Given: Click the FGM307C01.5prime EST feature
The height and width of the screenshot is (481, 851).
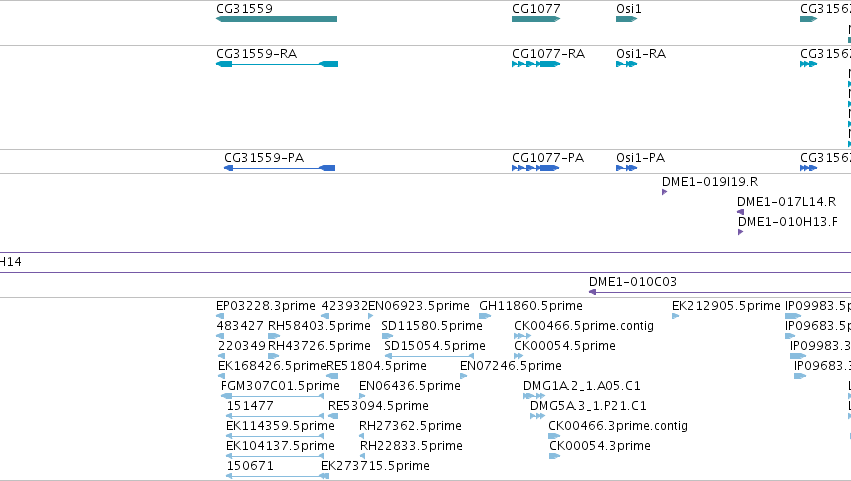Looking at the screenshot, I should tap(272, 396).
